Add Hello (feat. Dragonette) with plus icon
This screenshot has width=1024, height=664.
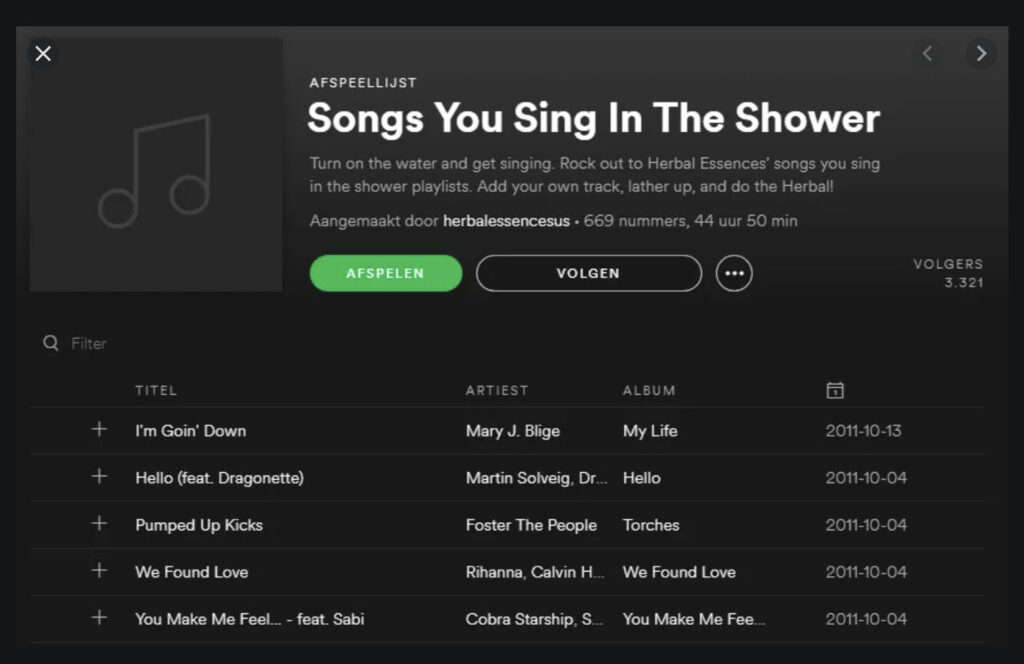tap(99, 477)
